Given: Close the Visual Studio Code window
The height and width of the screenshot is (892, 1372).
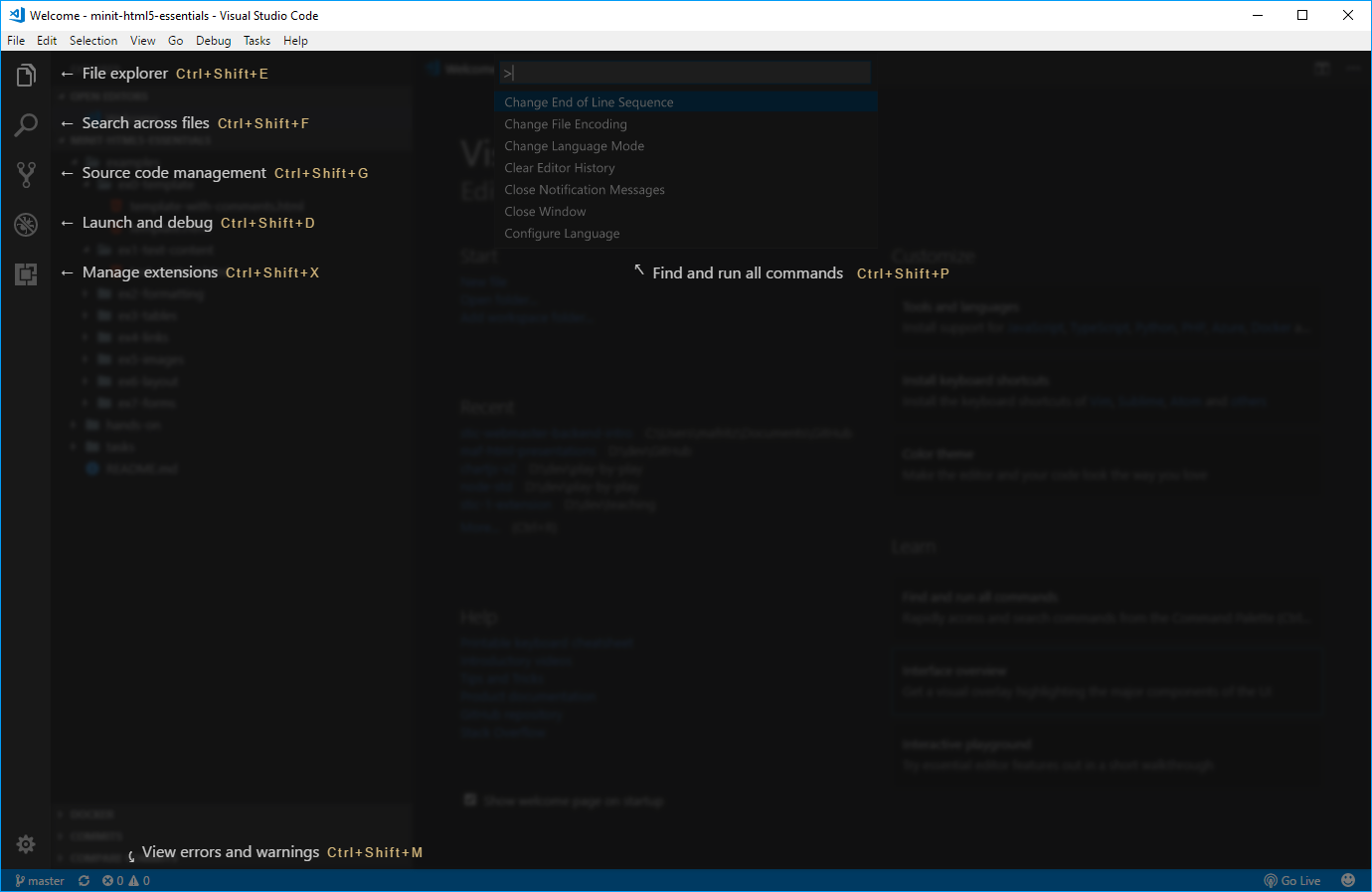Looking at the screenshot, I should click(x=1348, y=15).
